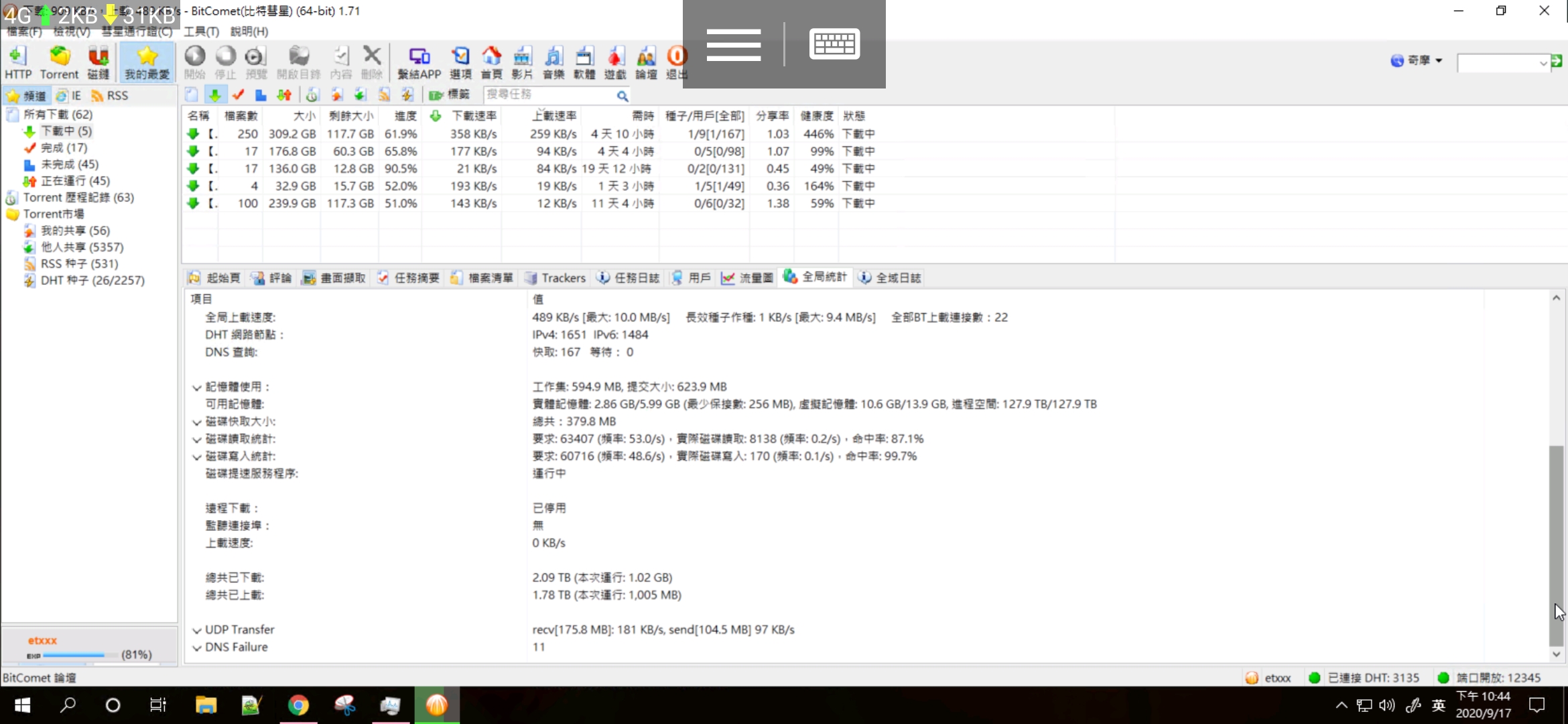The height and width of the screenshot is (724, 1568).
Task: Select 未完成 (45) in the sidebar tree
Action: tap(69, 164)
